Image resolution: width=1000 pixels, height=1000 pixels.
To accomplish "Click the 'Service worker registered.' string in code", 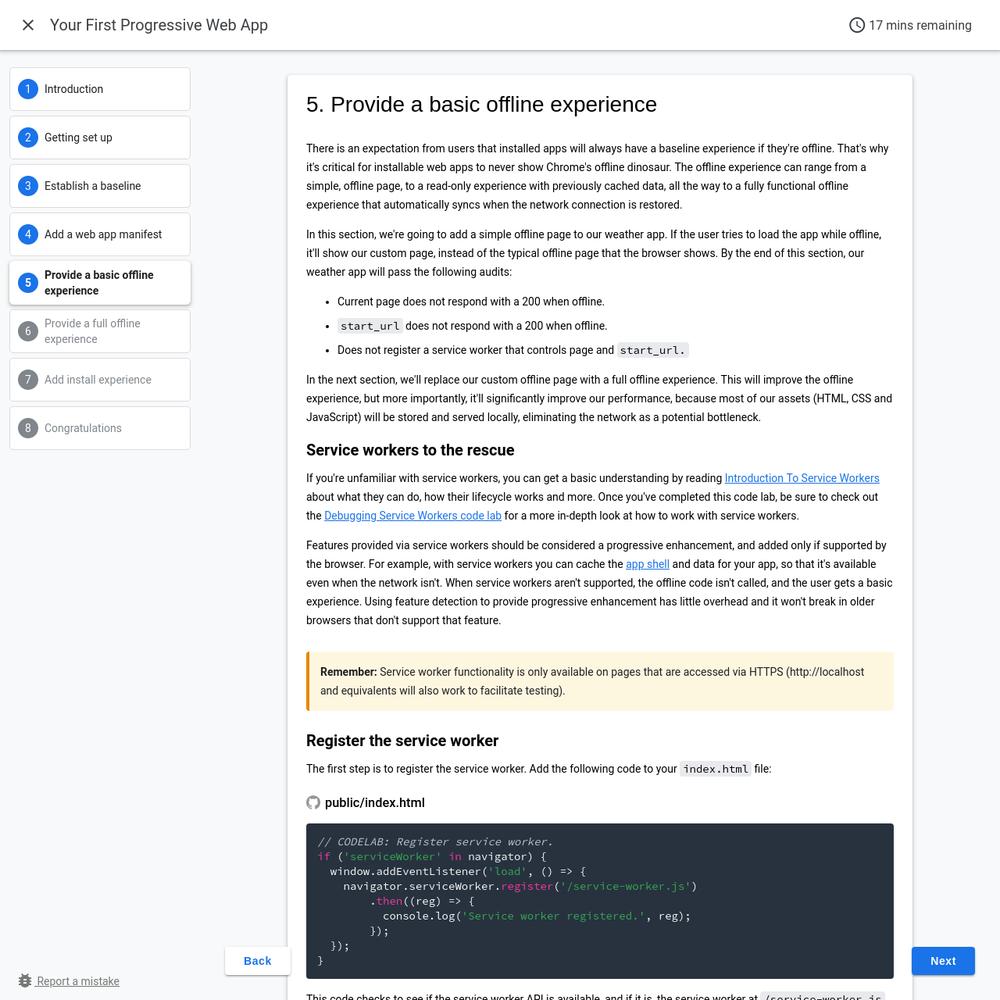I will [554, 916].
